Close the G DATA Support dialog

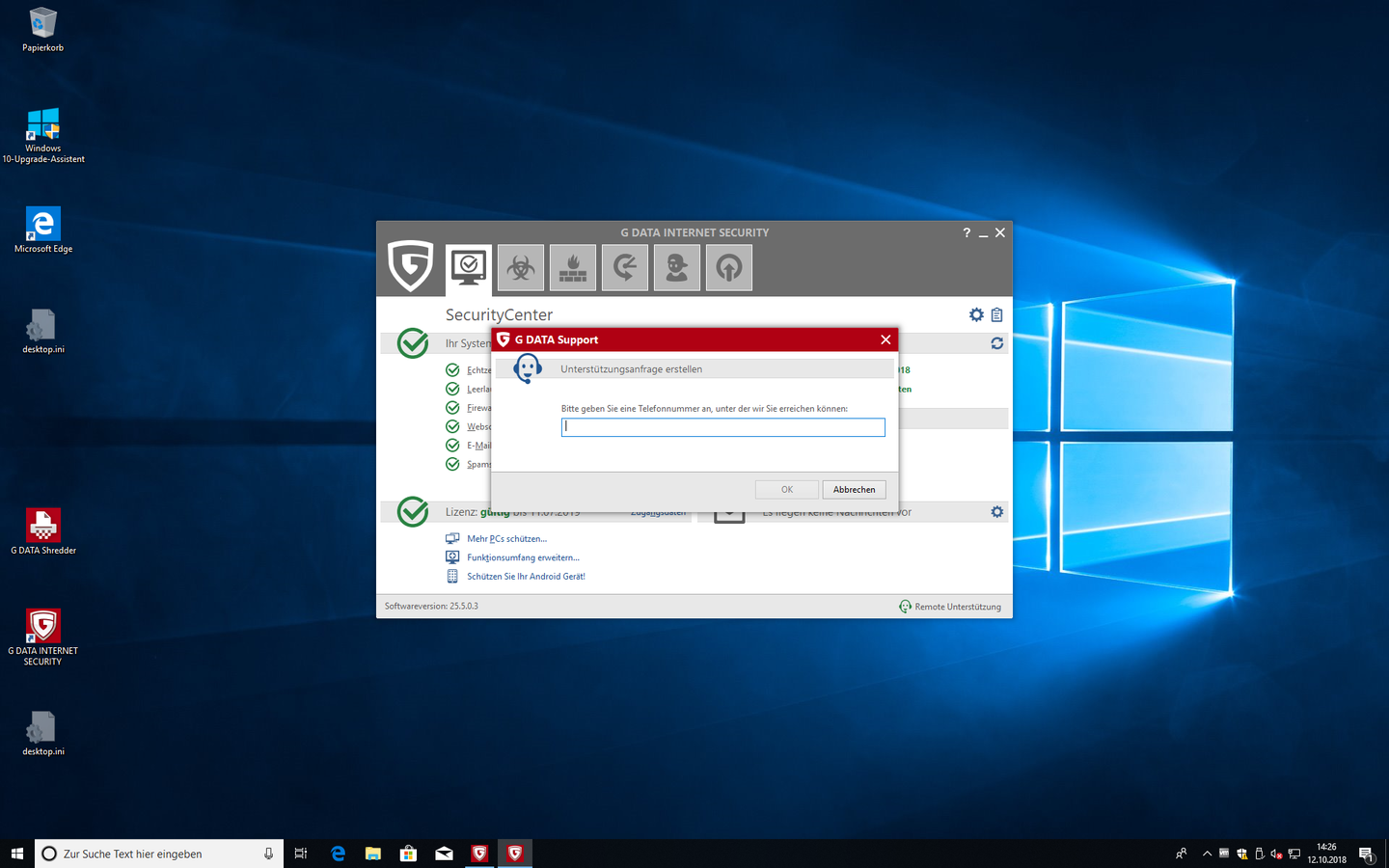pos(885,339)
